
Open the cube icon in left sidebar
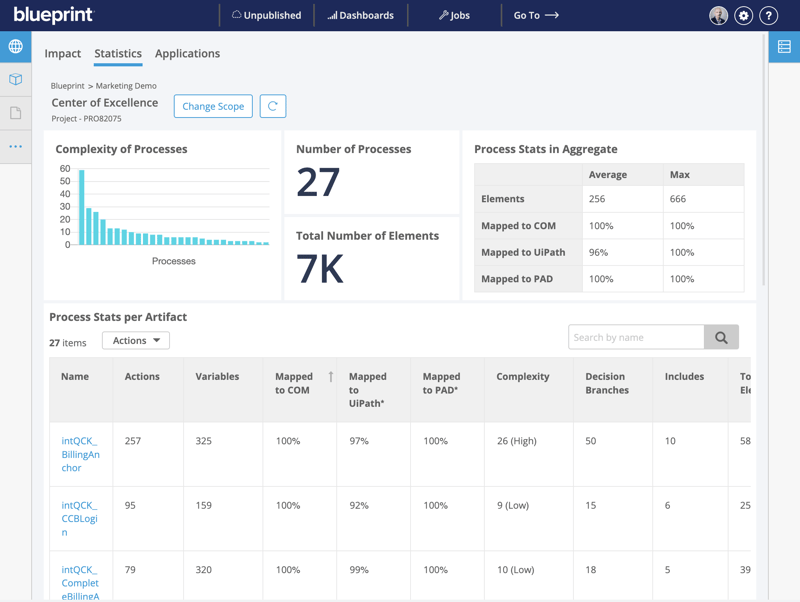pyautogui.click(x=15, y=80)
